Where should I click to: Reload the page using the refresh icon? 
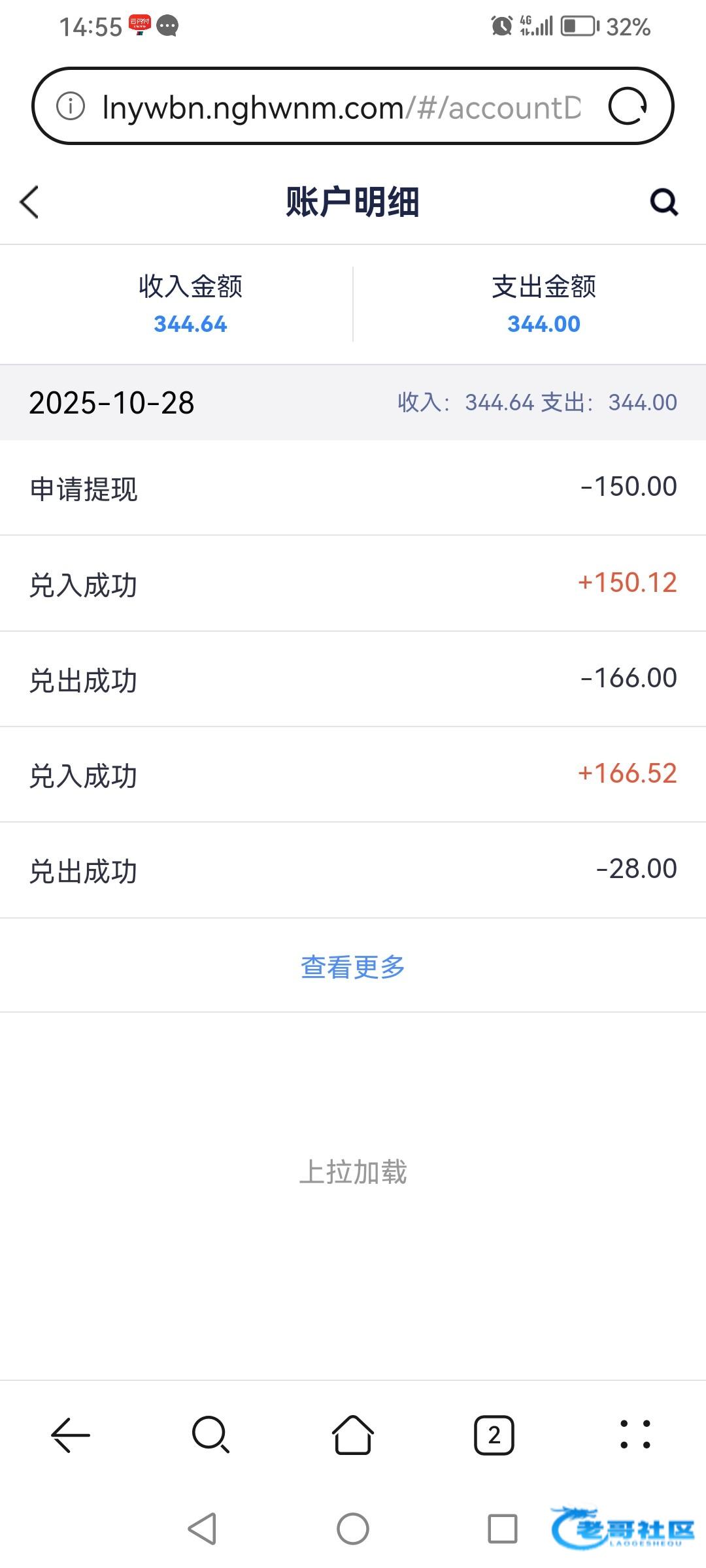(628, 106)
